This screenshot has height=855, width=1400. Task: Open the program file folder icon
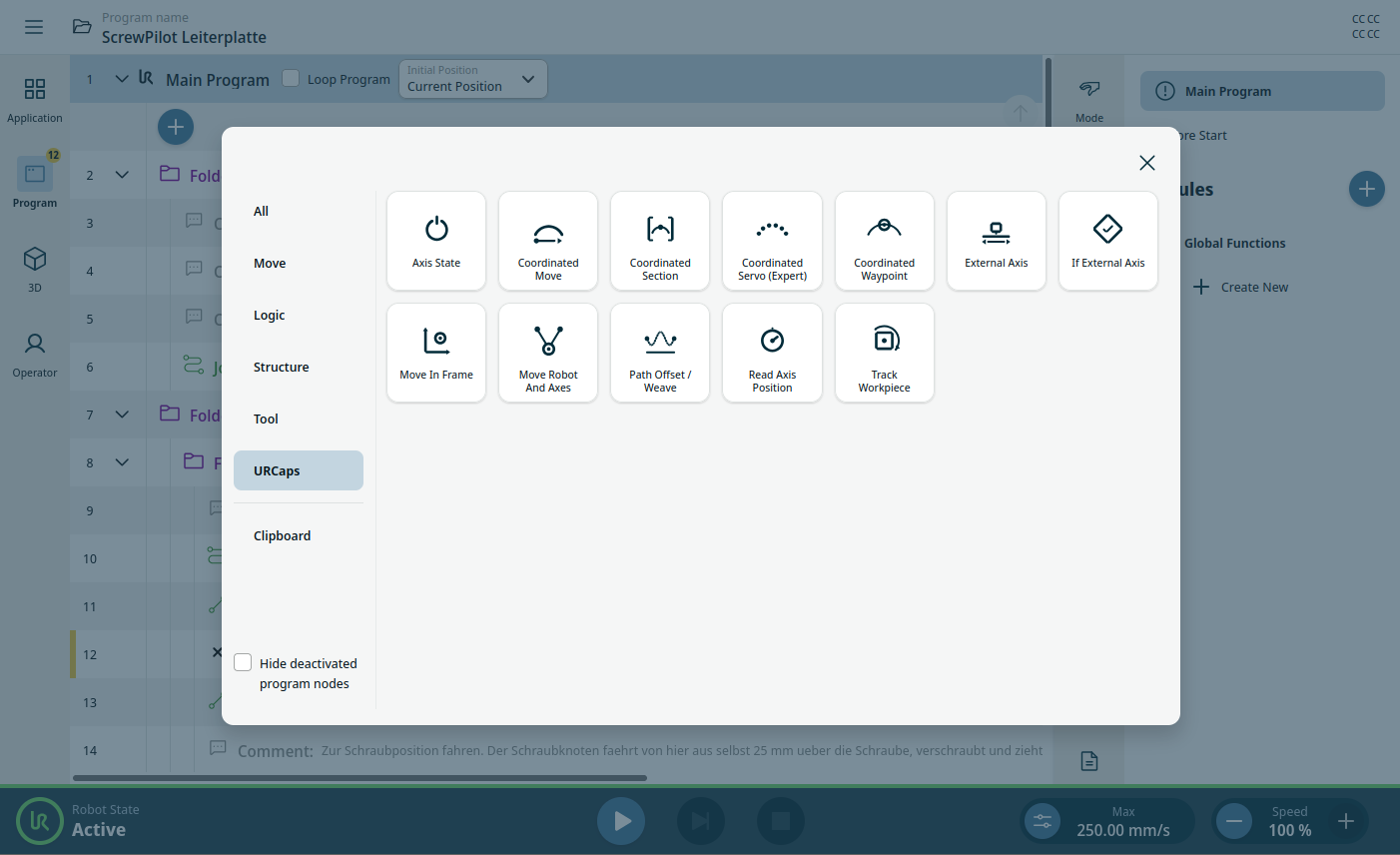click(82, 27)
